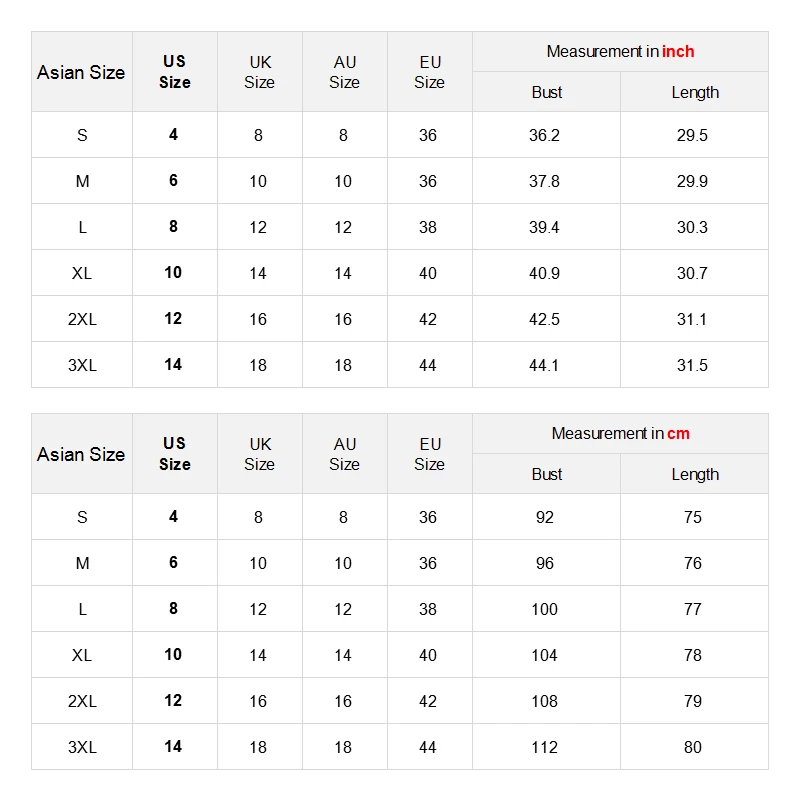Select the 77 length measurement
Screen dimensions: 800x800
click(693, 609)
